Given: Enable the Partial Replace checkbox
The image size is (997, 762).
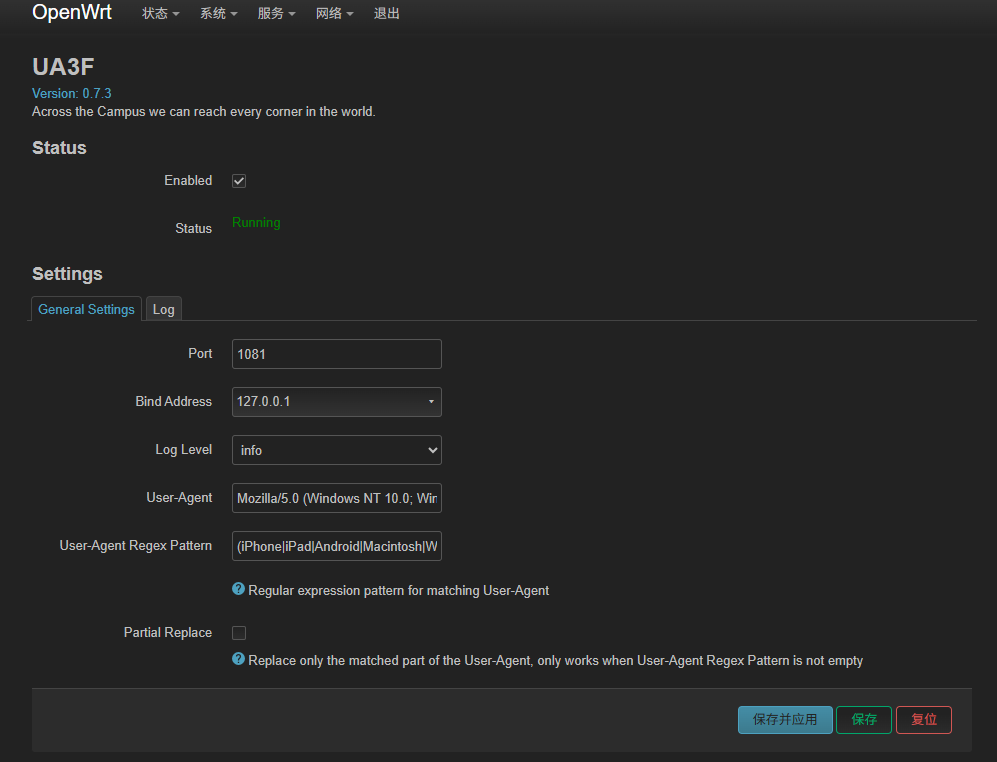Looking at the screenshot, I should pos(239,633).
